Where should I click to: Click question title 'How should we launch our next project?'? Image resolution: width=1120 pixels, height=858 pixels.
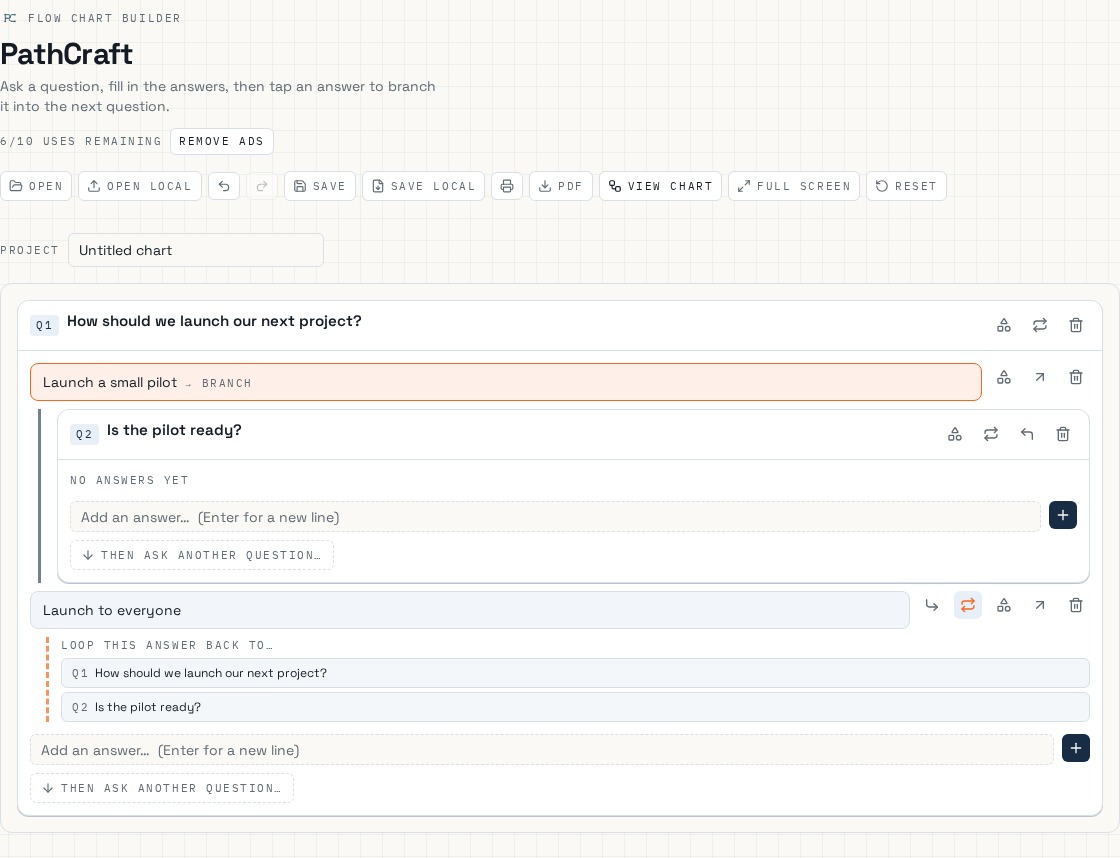click(x=214, y=321)
